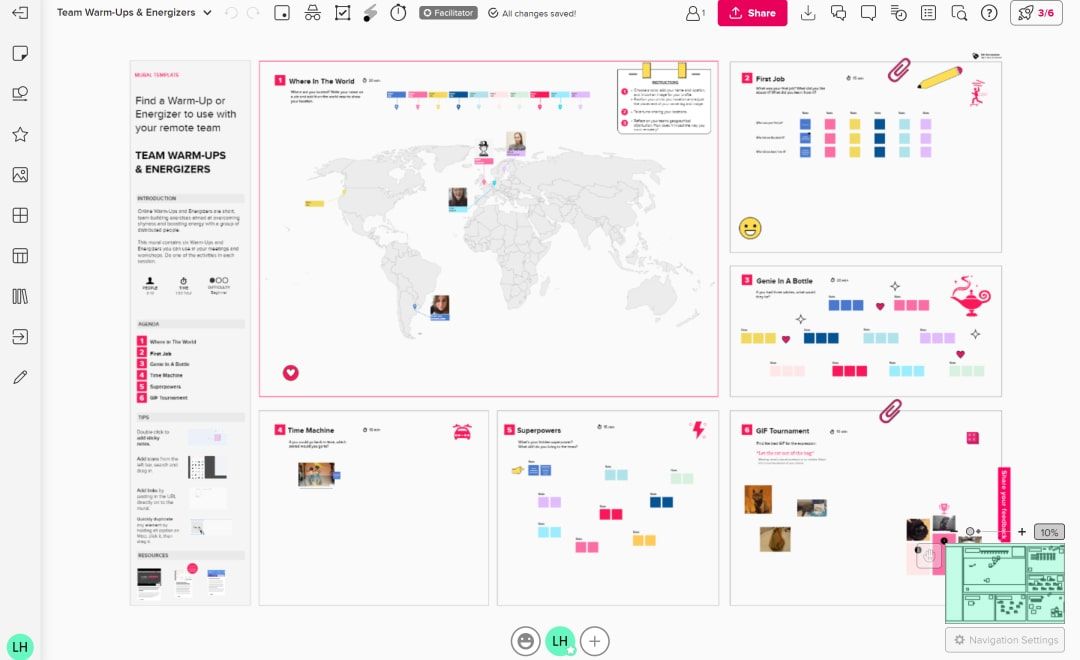1080x660 pixels.
Task: Open the 10% zoom level dropdown
Action: point(1049,532)
